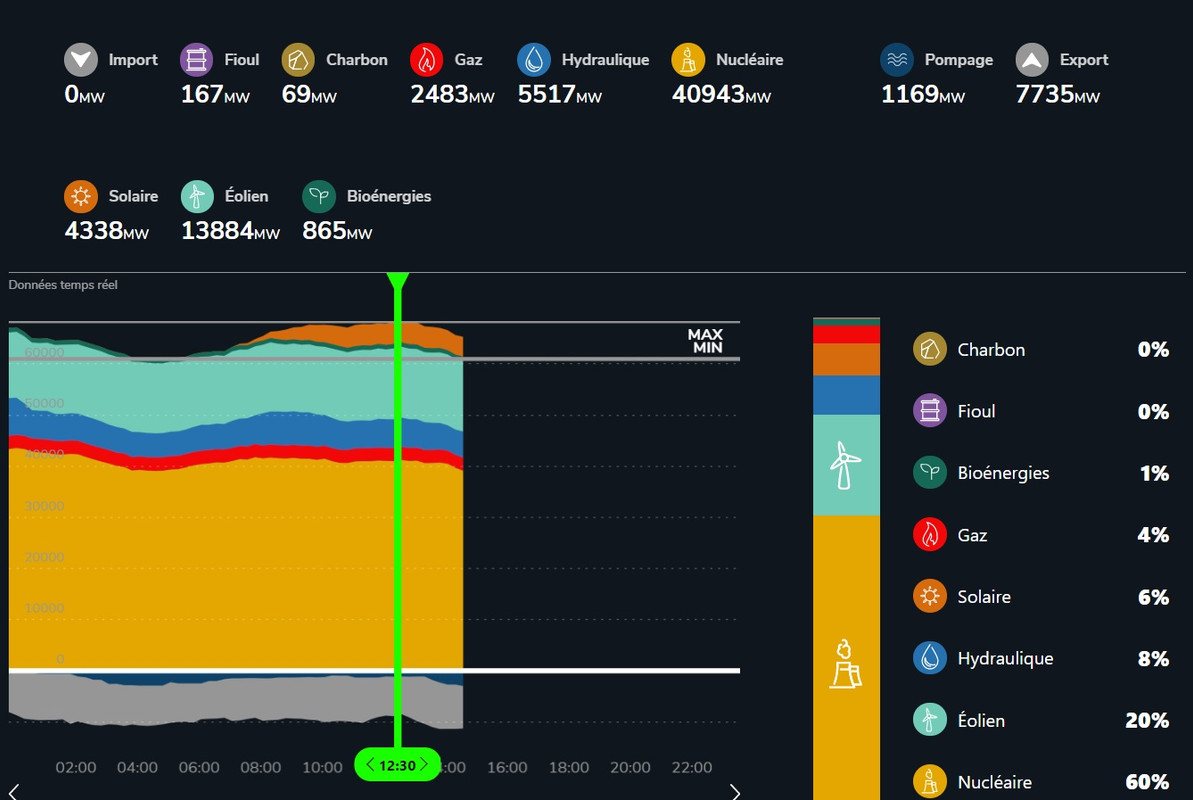Click the Nucléaire icon in percentage legend
The height and width of the screenshot is (800, 1193).
pos(930,781)
